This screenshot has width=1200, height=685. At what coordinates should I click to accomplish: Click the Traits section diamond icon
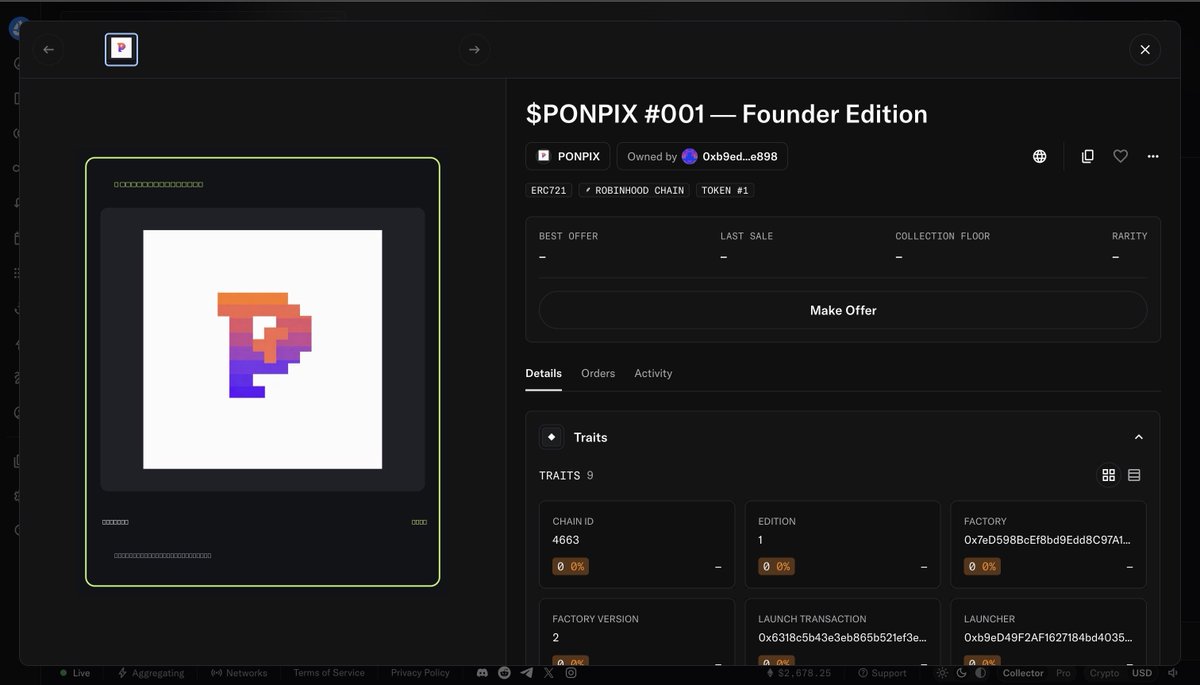click(x=551, y=437)
